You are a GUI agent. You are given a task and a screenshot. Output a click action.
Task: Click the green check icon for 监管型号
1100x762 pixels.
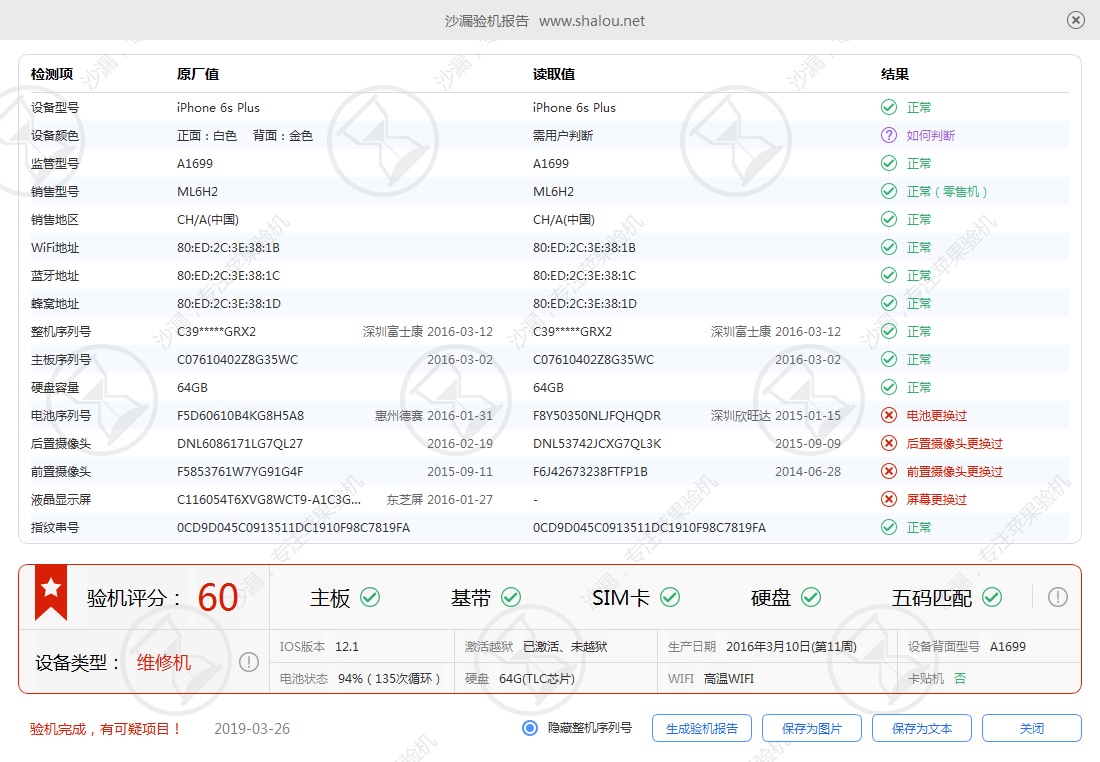[x=889, y=163]
